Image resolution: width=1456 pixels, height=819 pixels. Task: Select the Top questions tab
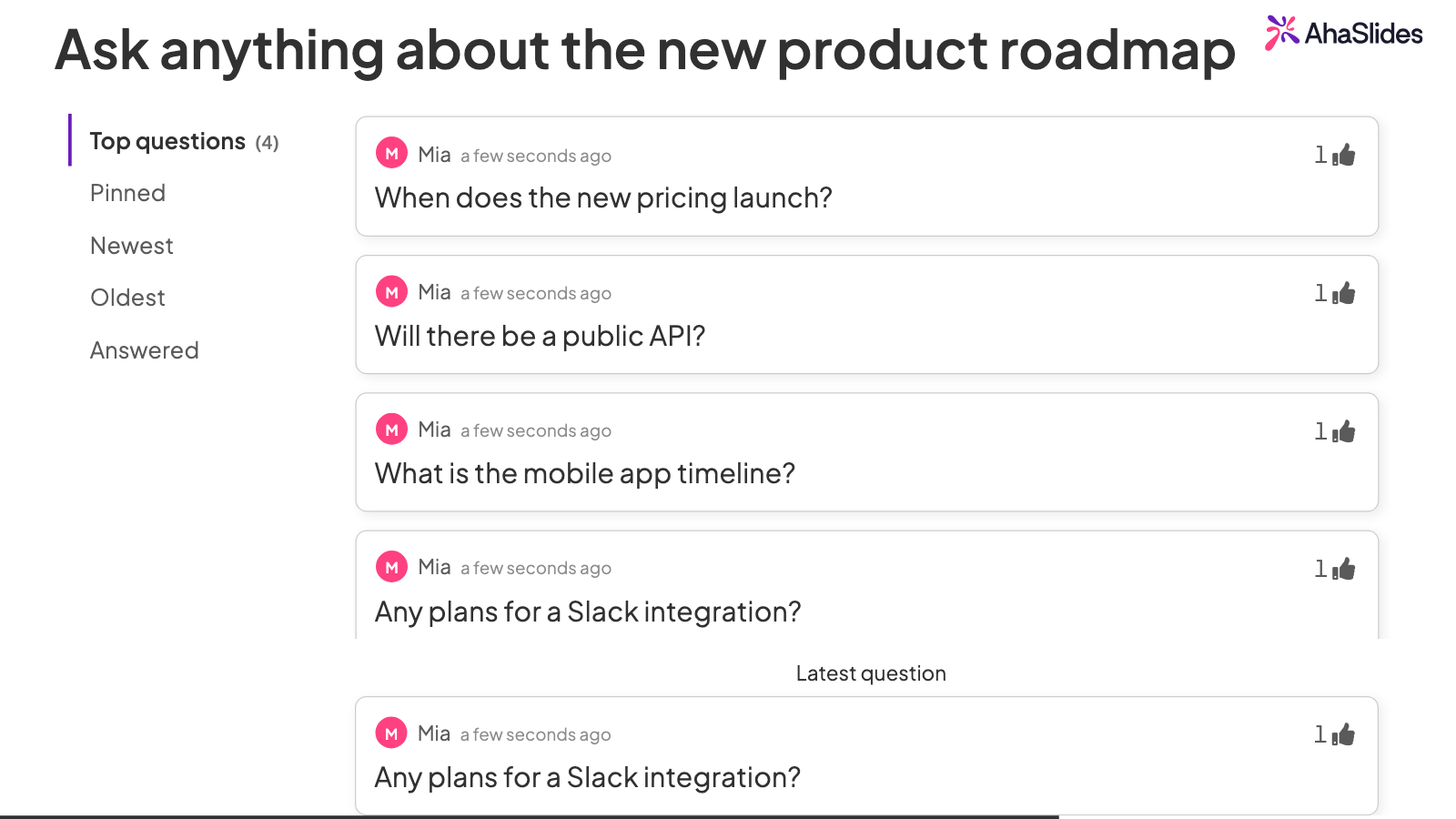pos(184,141)
